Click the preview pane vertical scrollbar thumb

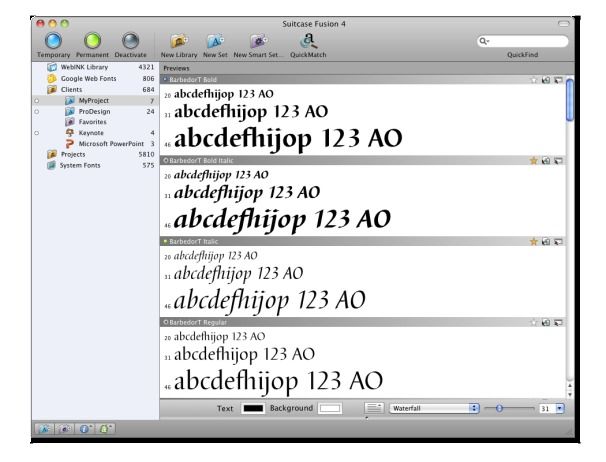[x=570, y=100]
